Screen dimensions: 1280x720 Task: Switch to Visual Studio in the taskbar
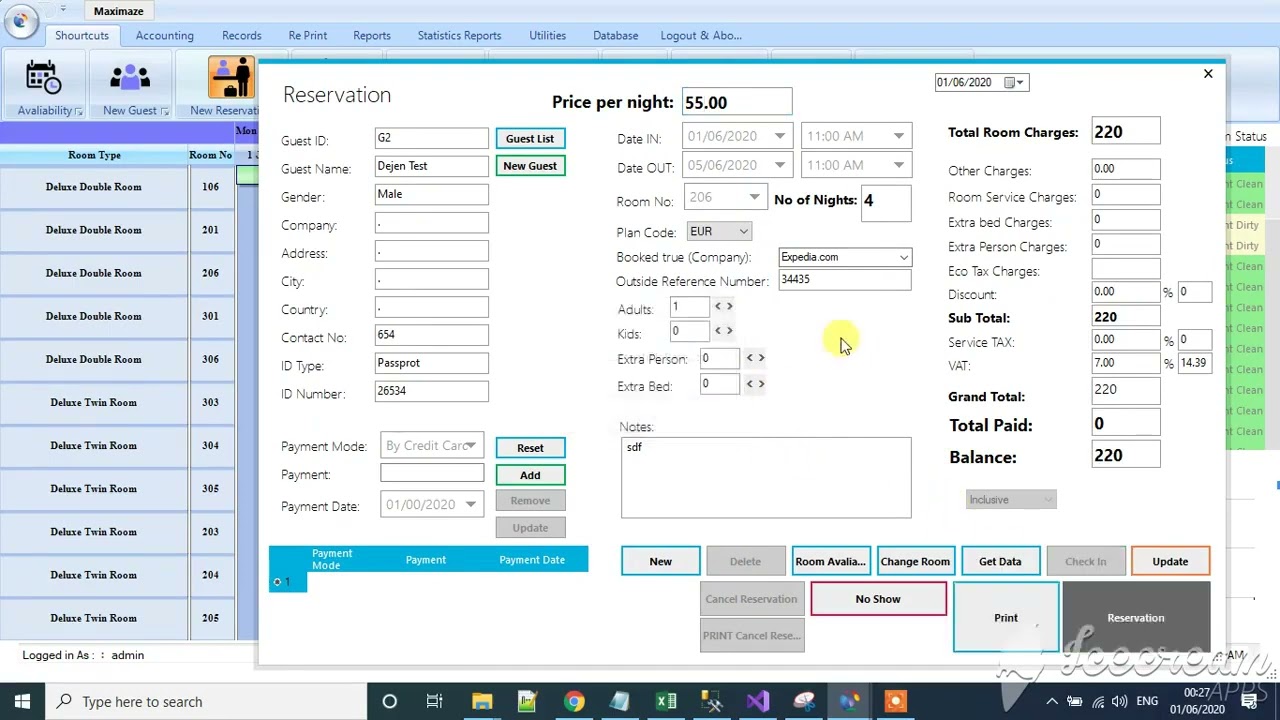[758, 702]
